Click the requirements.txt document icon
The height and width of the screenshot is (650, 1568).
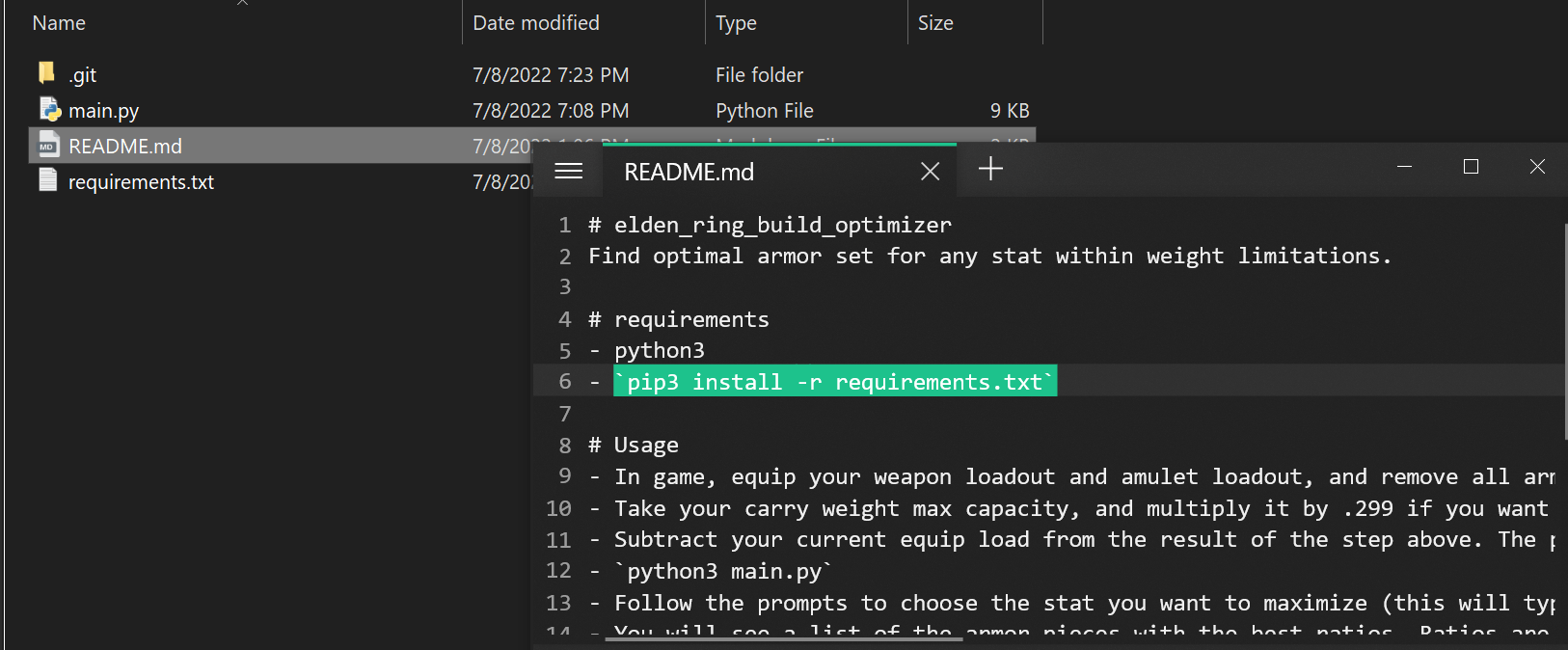[48, 180]
